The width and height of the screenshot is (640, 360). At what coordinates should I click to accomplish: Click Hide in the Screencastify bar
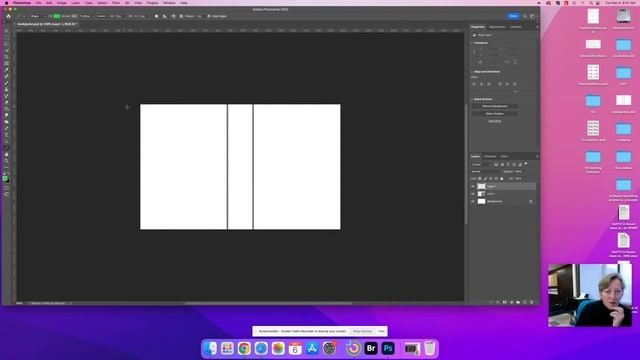point(381,331)
